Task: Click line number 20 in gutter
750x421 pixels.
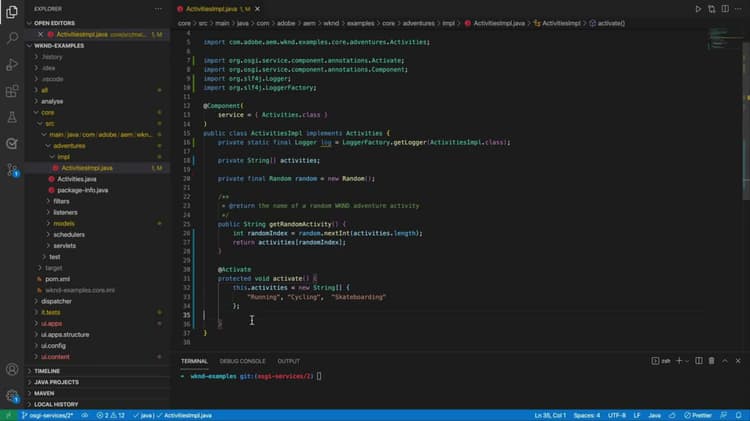Action: (x=186, y=178)
